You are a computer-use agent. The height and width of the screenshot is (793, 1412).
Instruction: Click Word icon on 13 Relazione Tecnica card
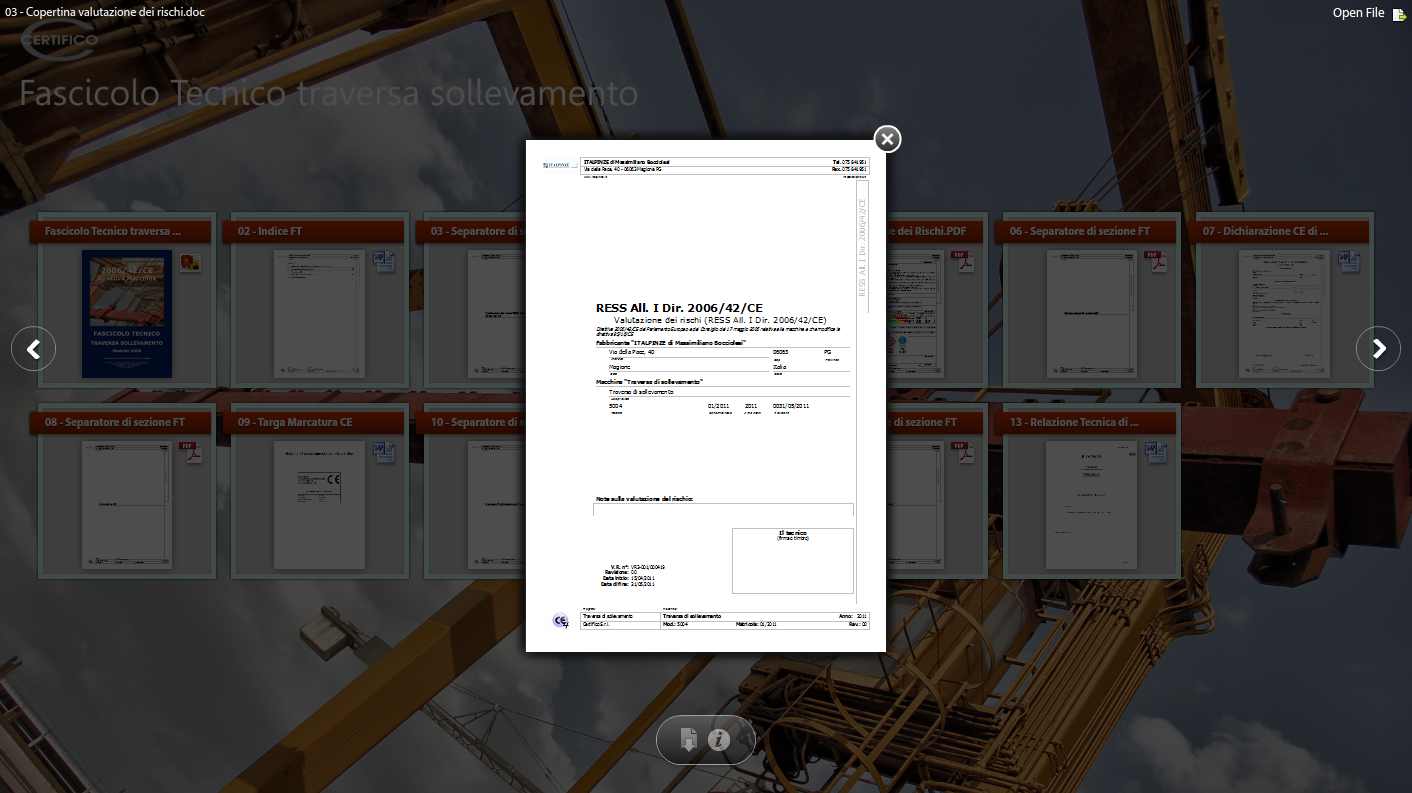1155,452
